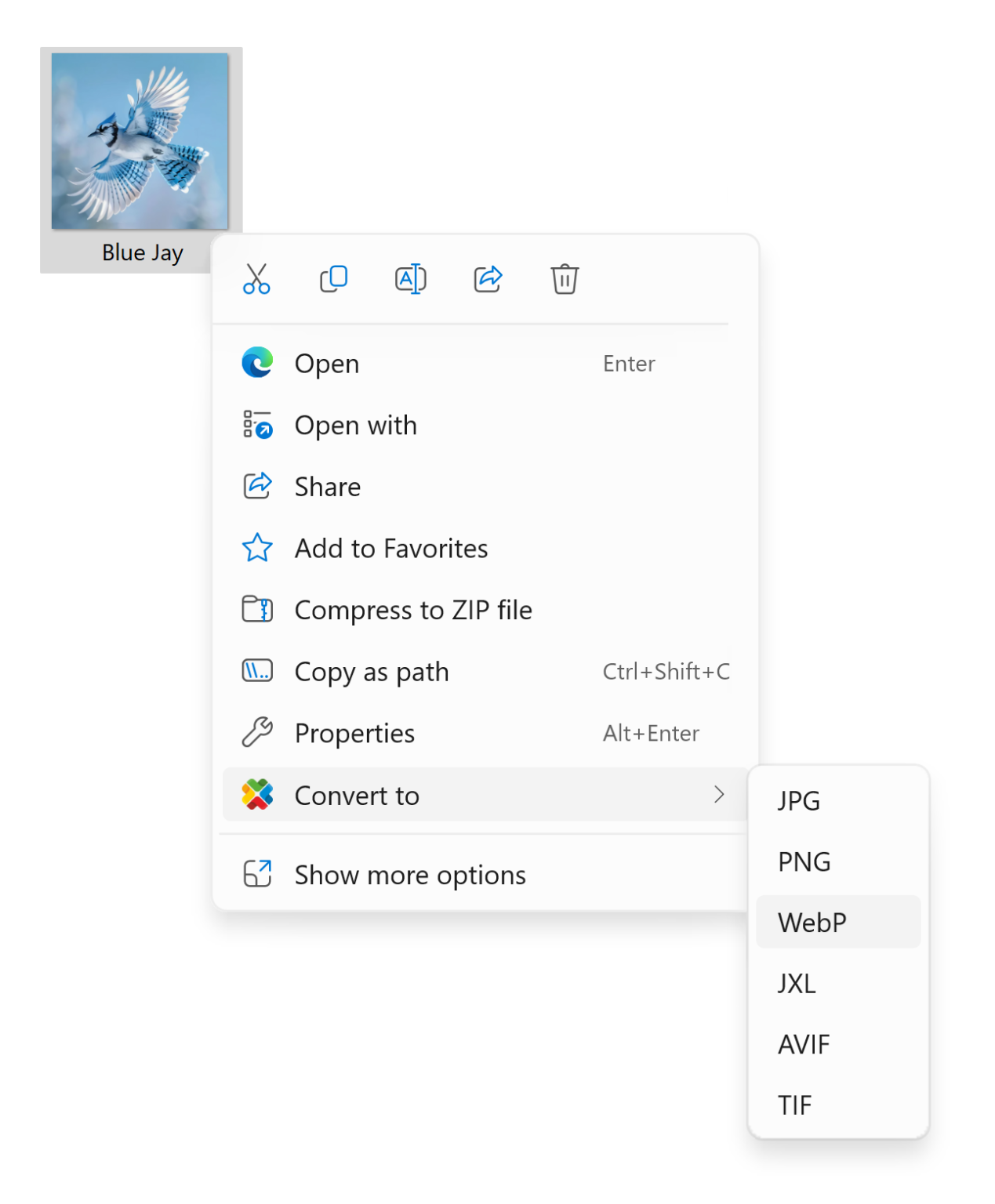Image resolution: width=995 pixels, height=1204 pixels.
Task: Convert the image to JPG
Action: (798, 800)
